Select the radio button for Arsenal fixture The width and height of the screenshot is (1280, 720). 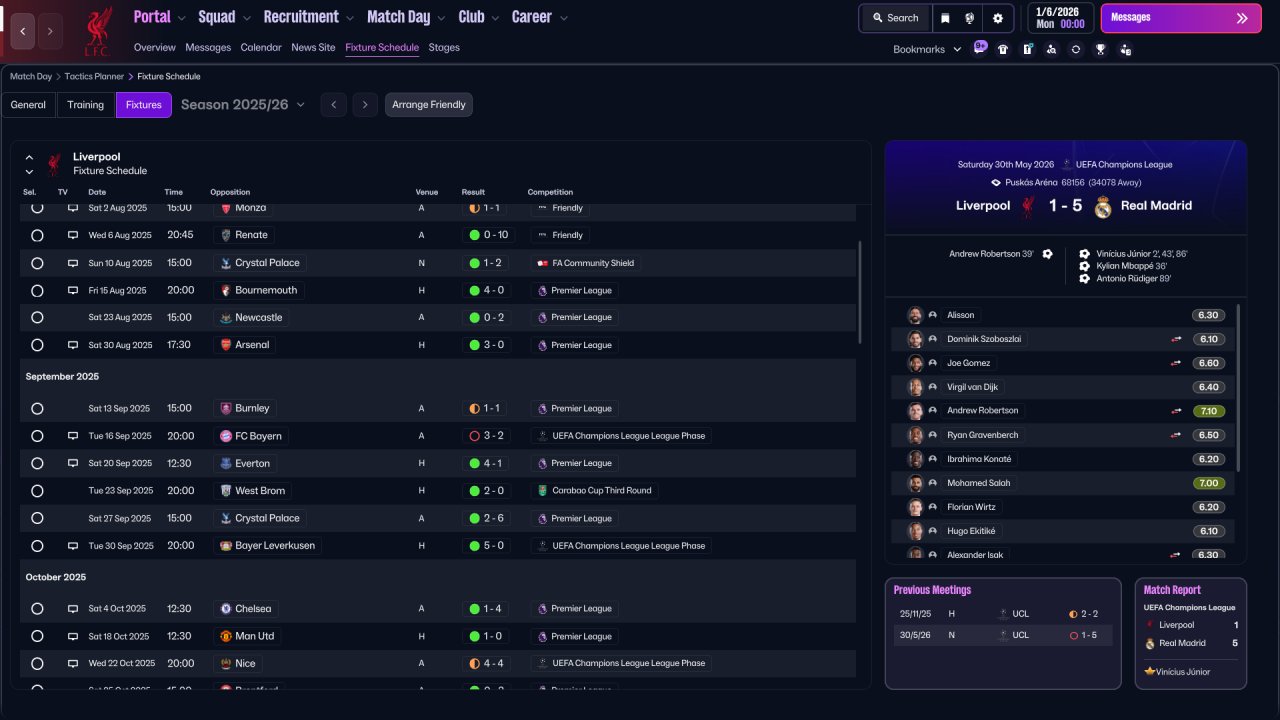pos(37,345)
